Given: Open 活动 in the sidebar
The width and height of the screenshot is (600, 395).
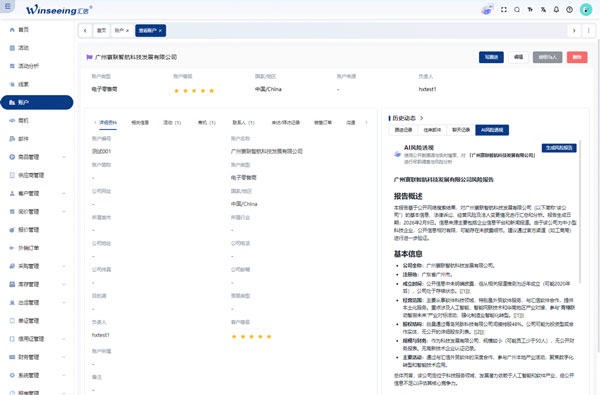Looking at the screenshot, I should tap(37, 48).
